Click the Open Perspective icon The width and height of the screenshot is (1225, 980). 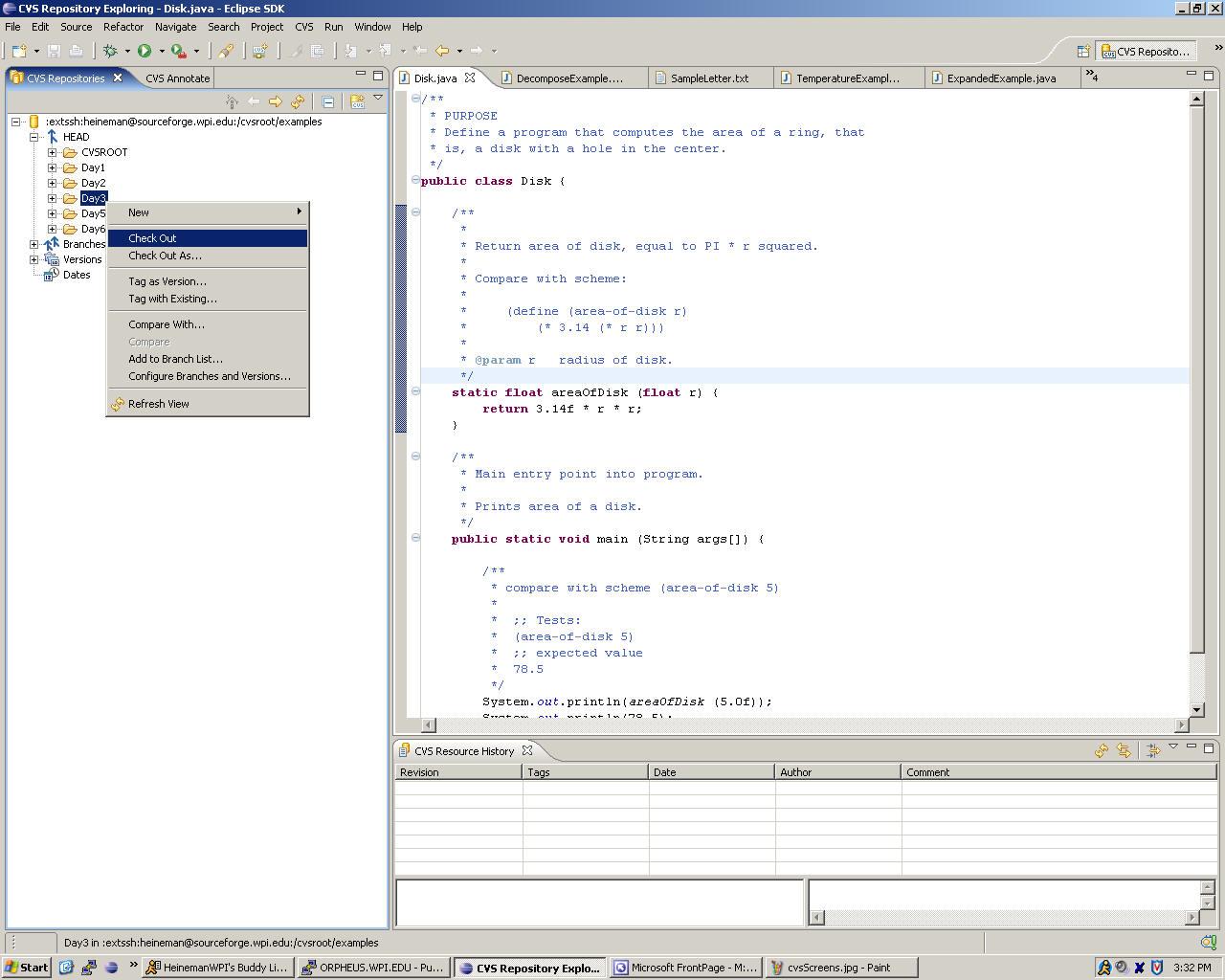pos(1083,52)
